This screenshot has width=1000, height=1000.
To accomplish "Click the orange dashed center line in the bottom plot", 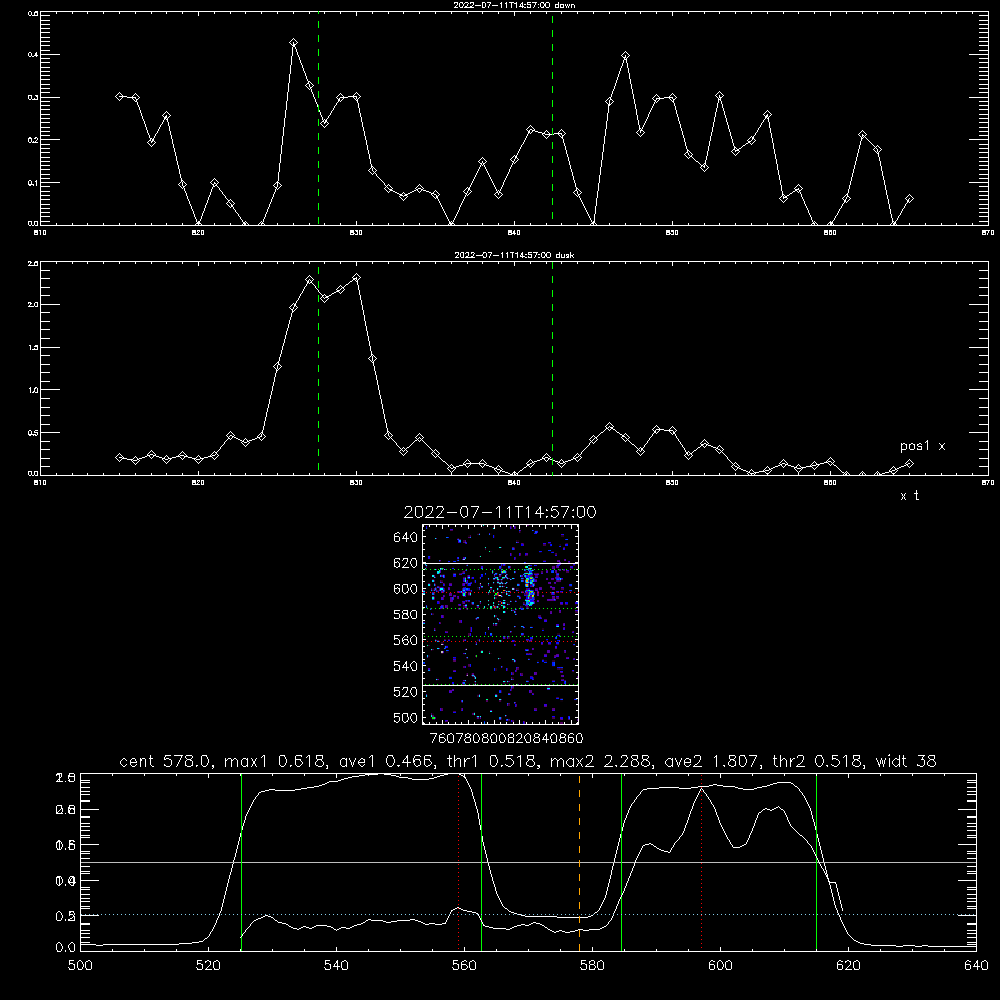I will coord(579,862).
